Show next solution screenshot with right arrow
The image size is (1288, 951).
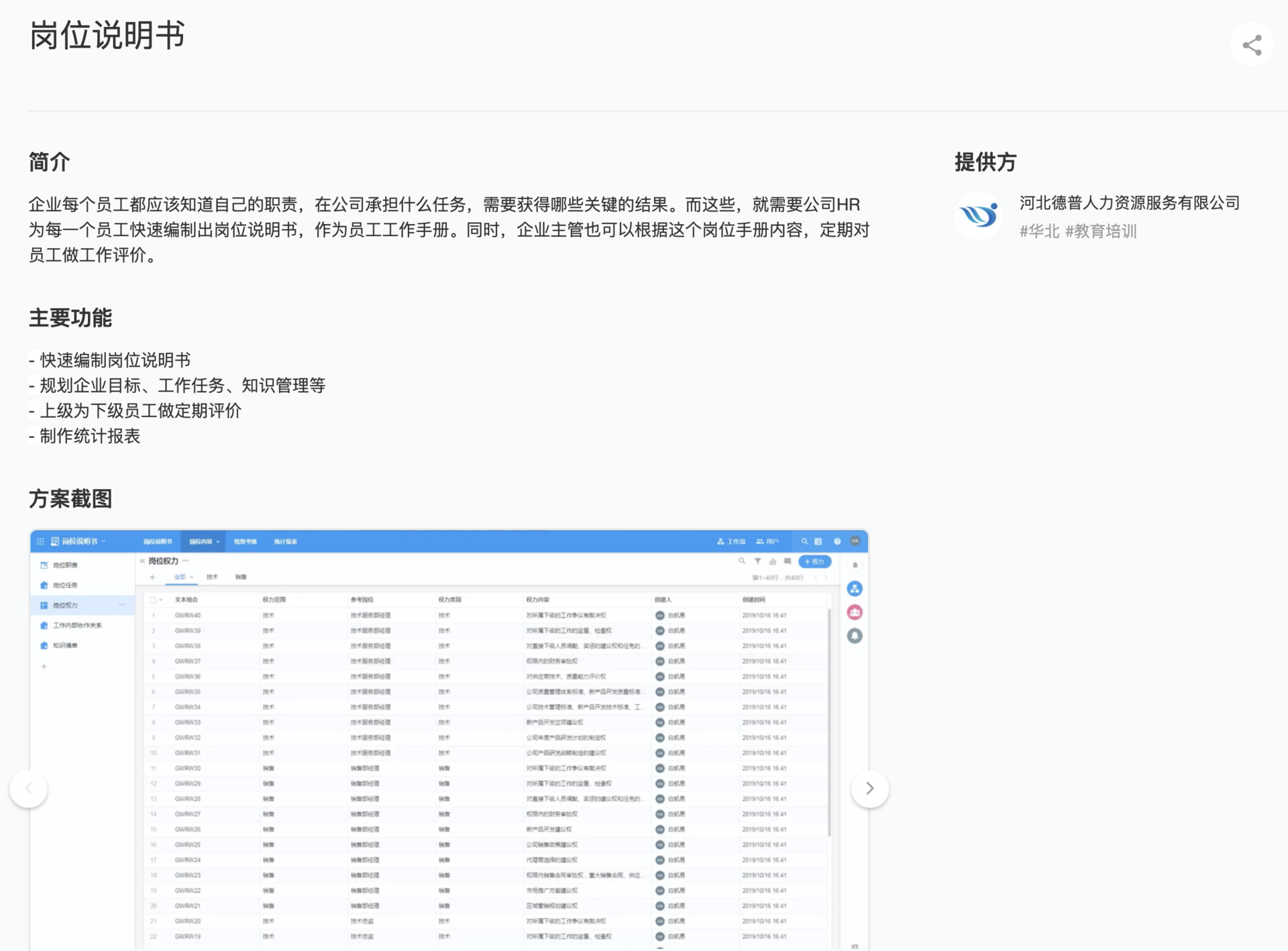coord(869,789)
